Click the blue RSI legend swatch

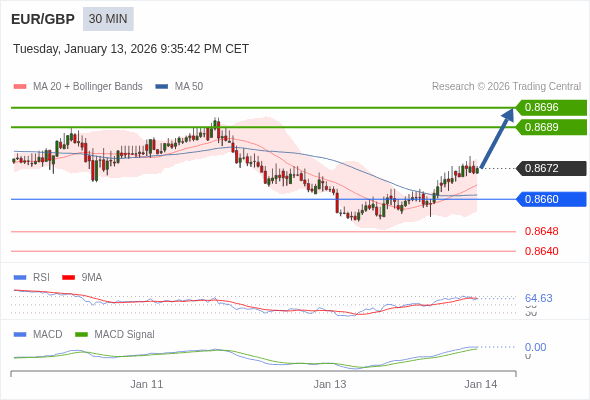coord(20,278)
